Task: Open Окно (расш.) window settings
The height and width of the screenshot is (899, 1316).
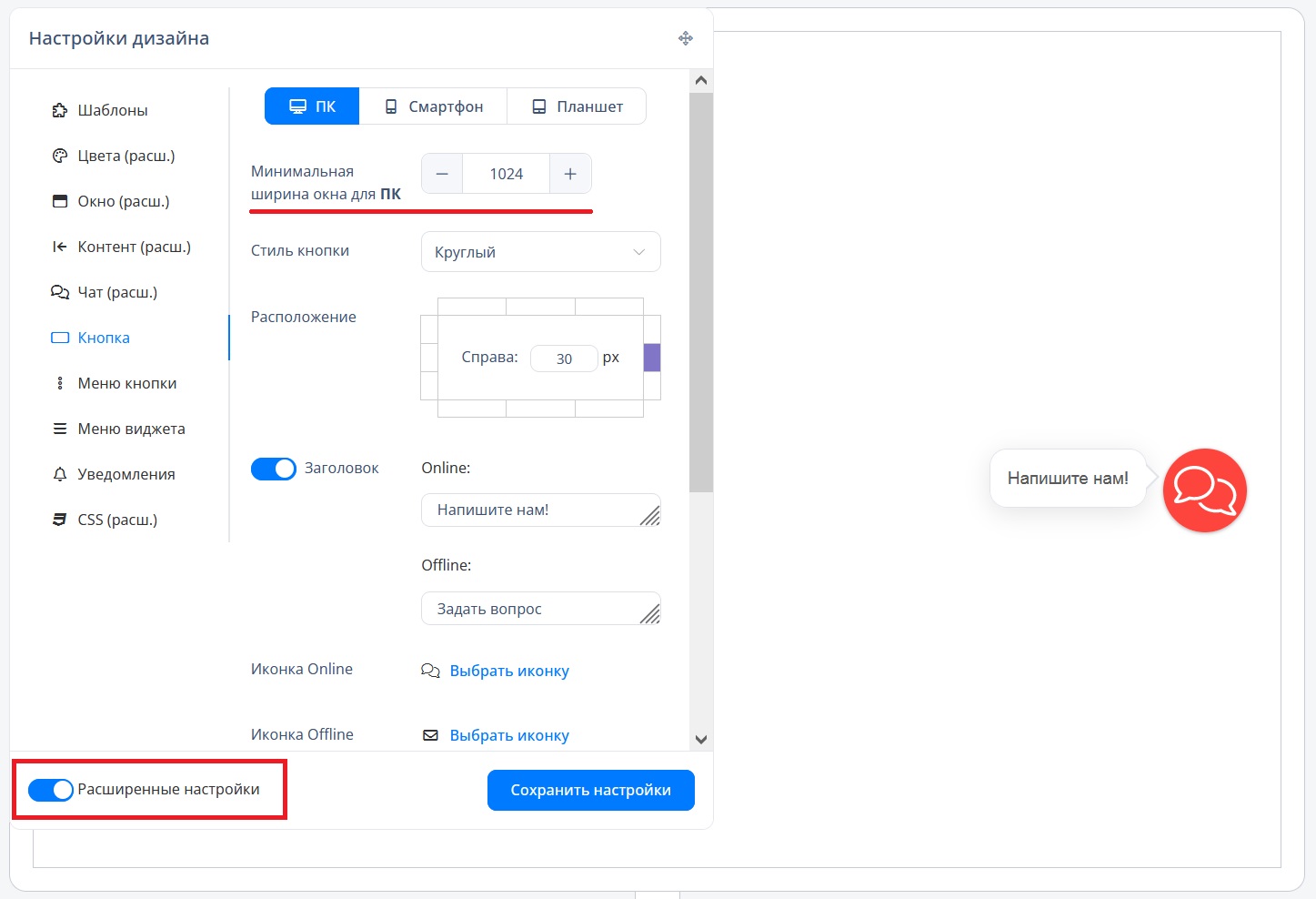Action: 123,201
